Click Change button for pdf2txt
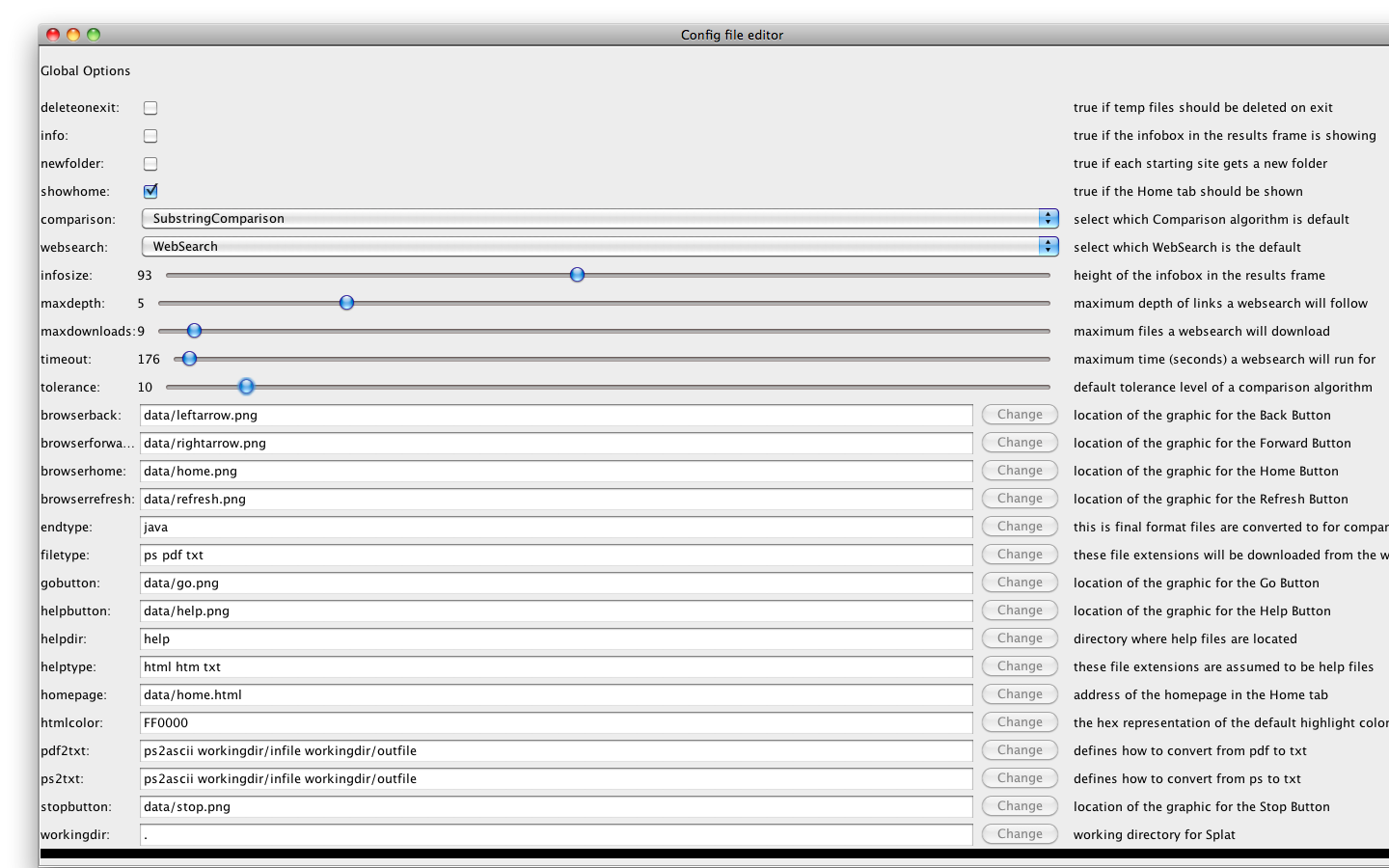The image size is (1389, 868). [x=1020, y=750]
